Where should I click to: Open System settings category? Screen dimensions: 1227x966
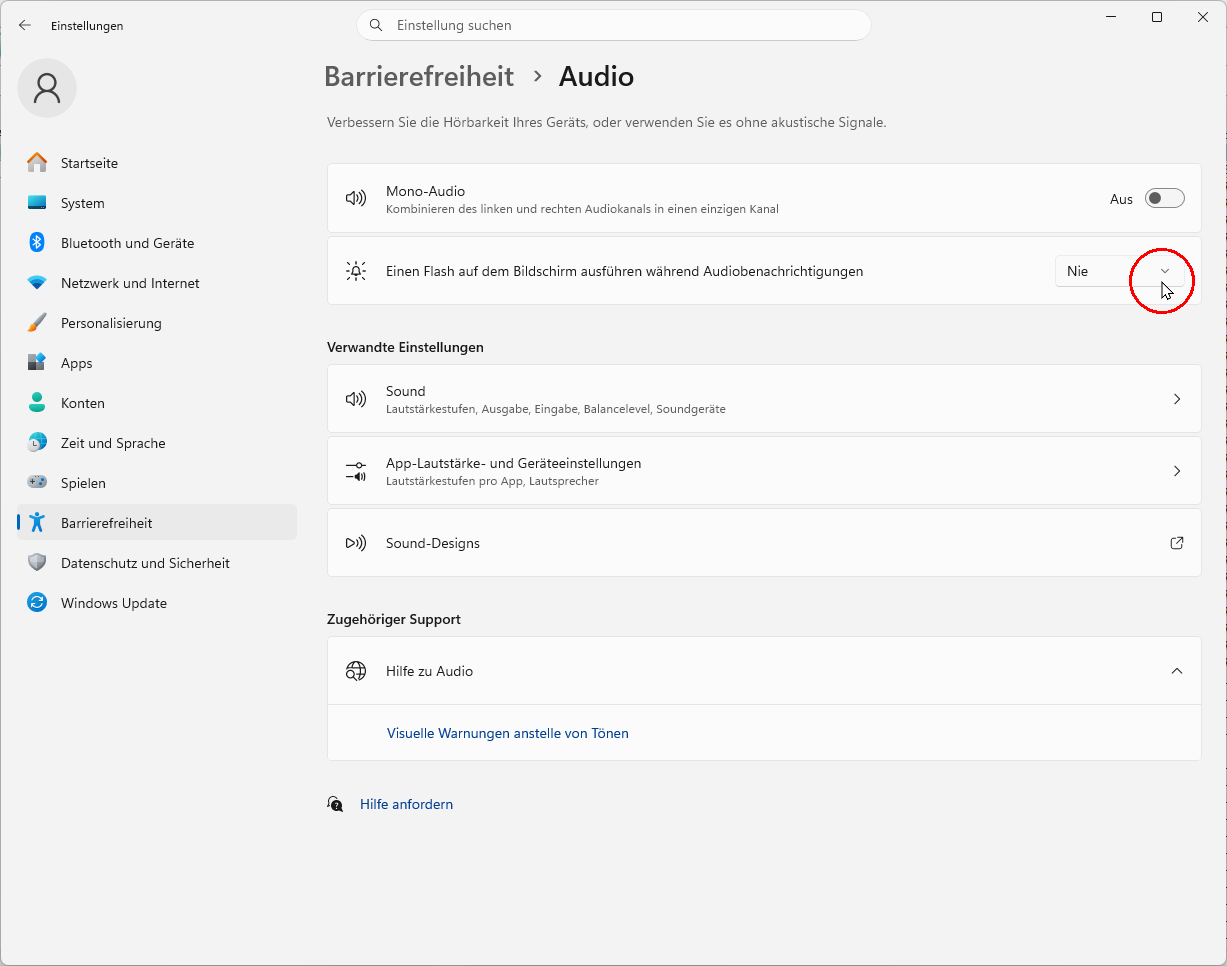click(157, 203)
